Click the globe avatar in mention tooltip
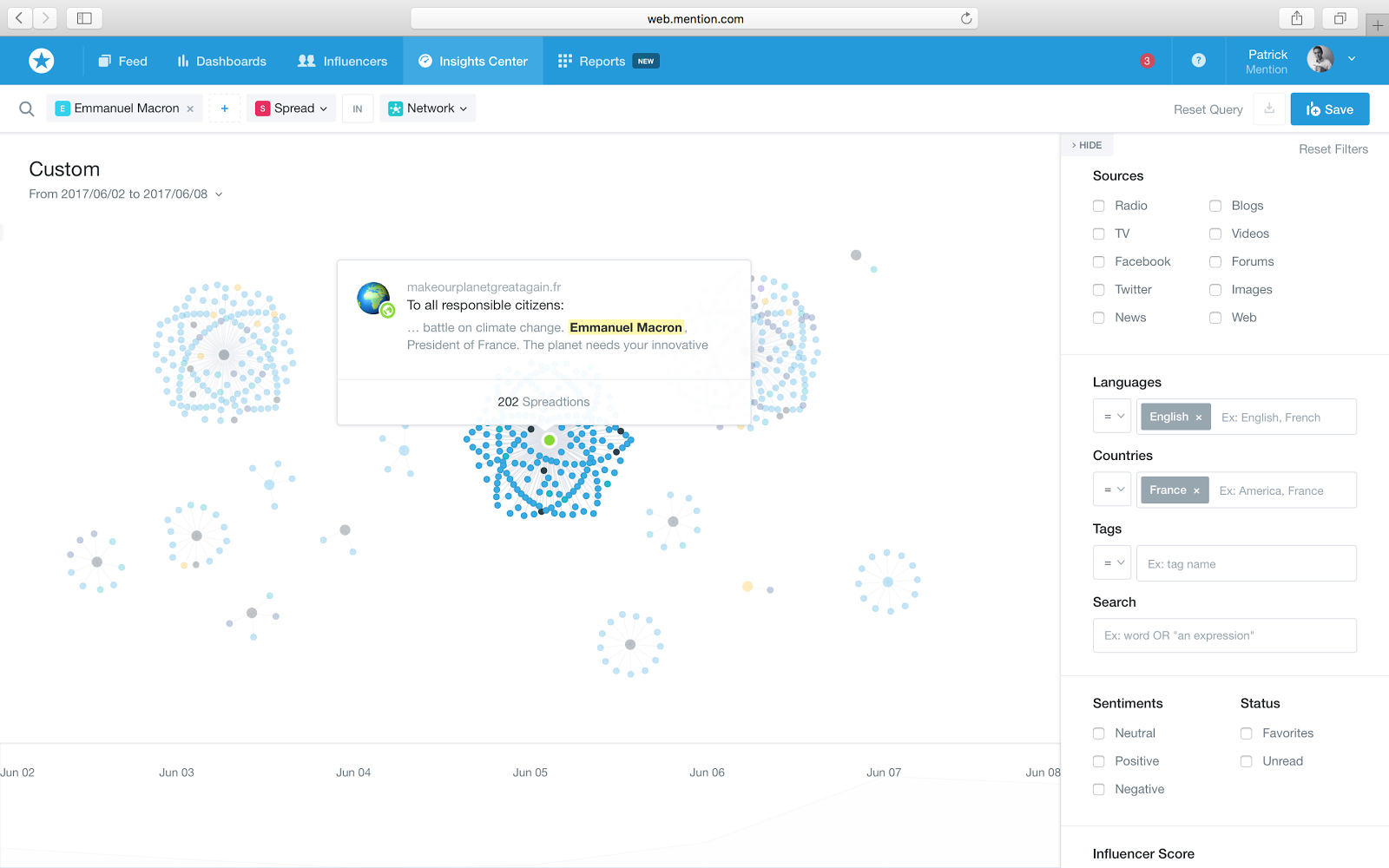 374,299
